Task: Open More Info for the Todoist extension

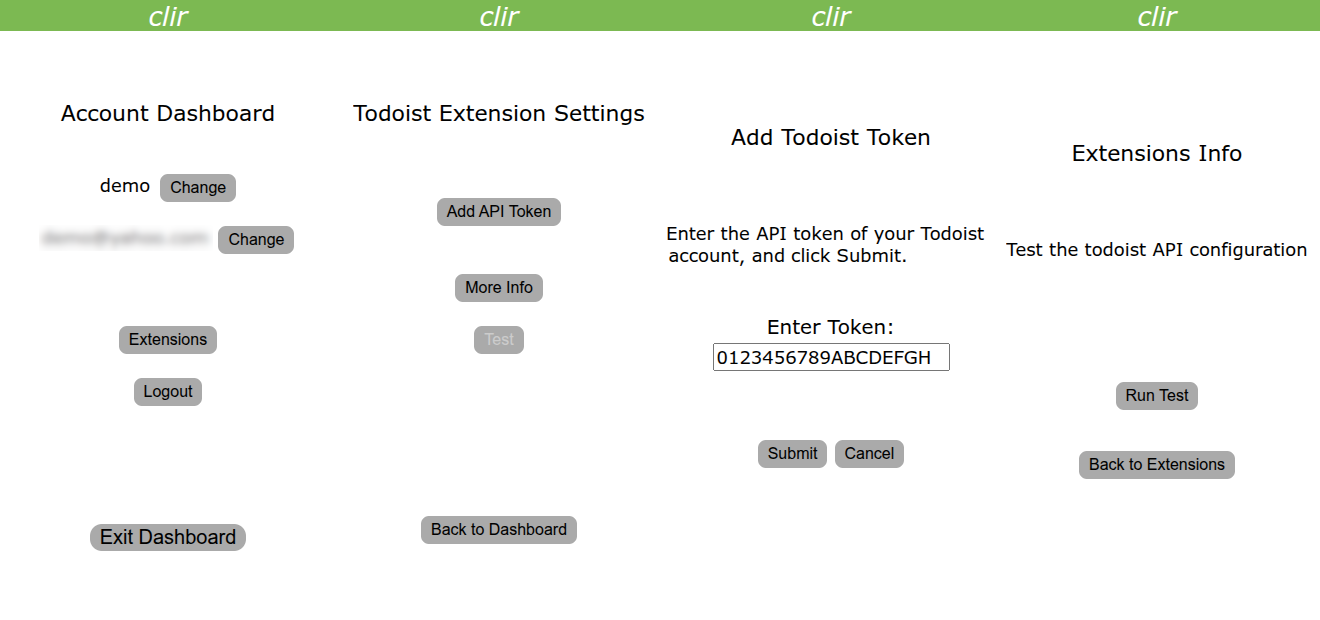Action: [x=499, y=288]
